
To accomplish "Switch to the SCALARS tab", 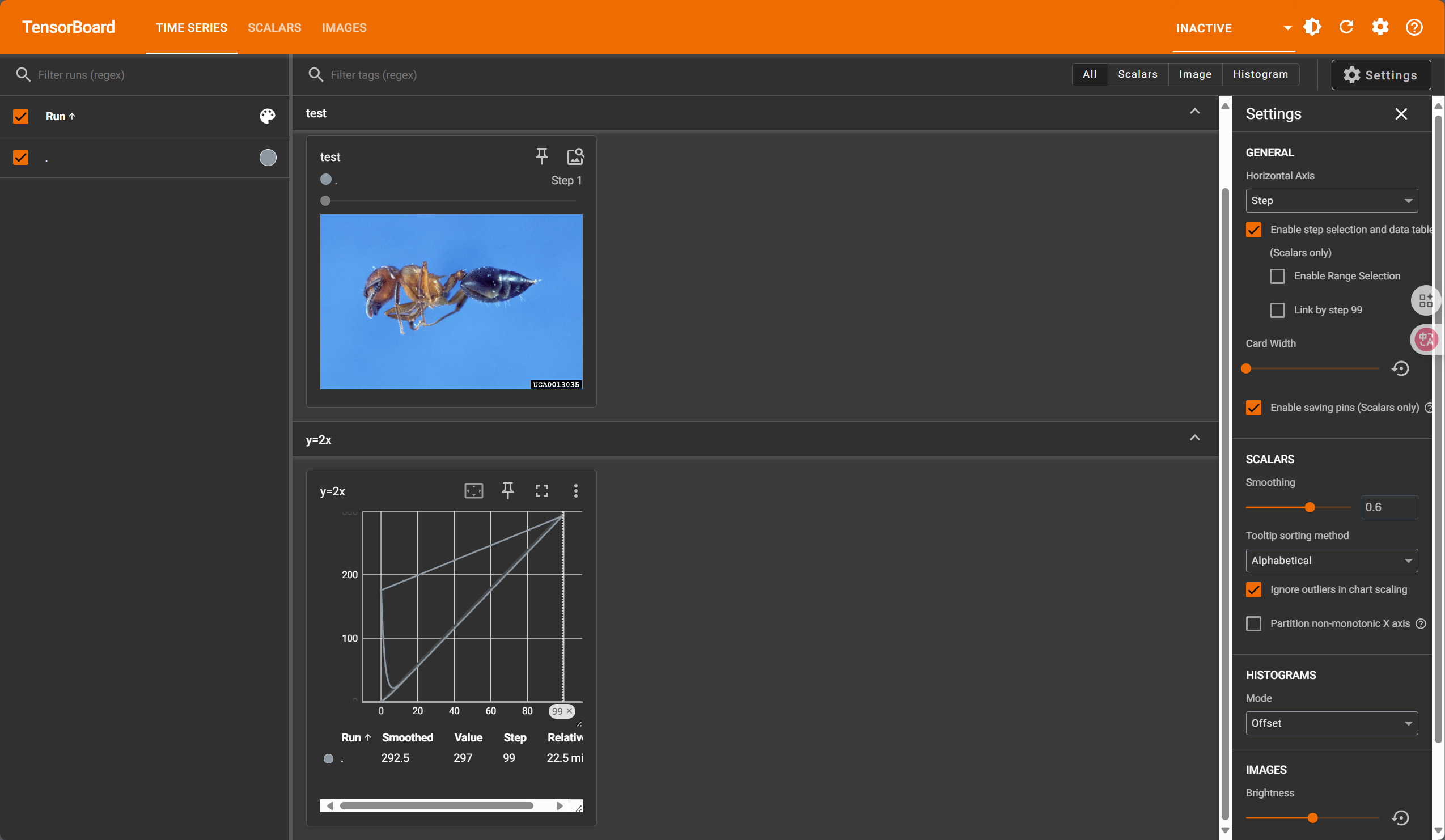I will click(274, 28).
